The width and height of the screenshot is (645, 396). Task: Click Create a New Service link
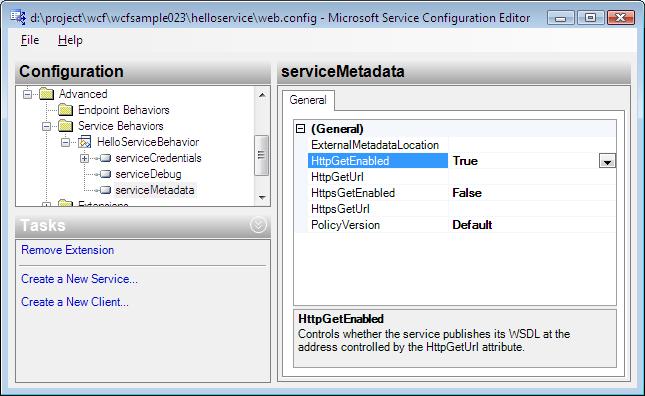(x=79, y=279)
